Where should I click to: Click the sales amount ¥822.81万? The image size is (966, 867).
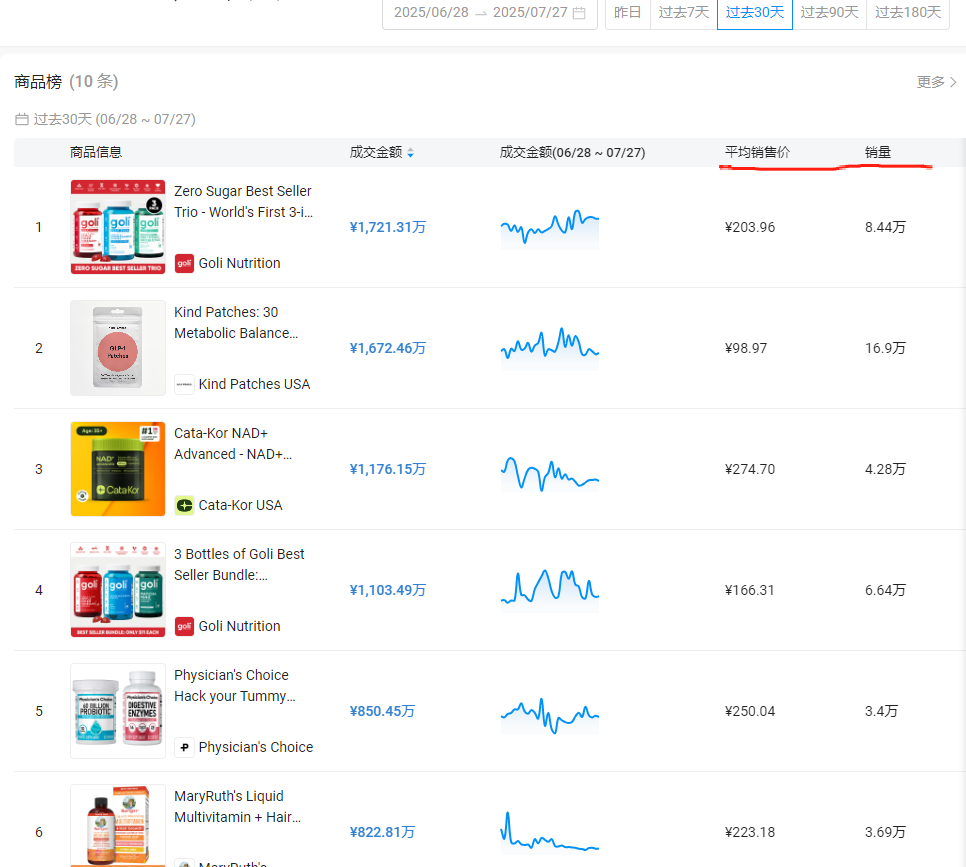382,832
